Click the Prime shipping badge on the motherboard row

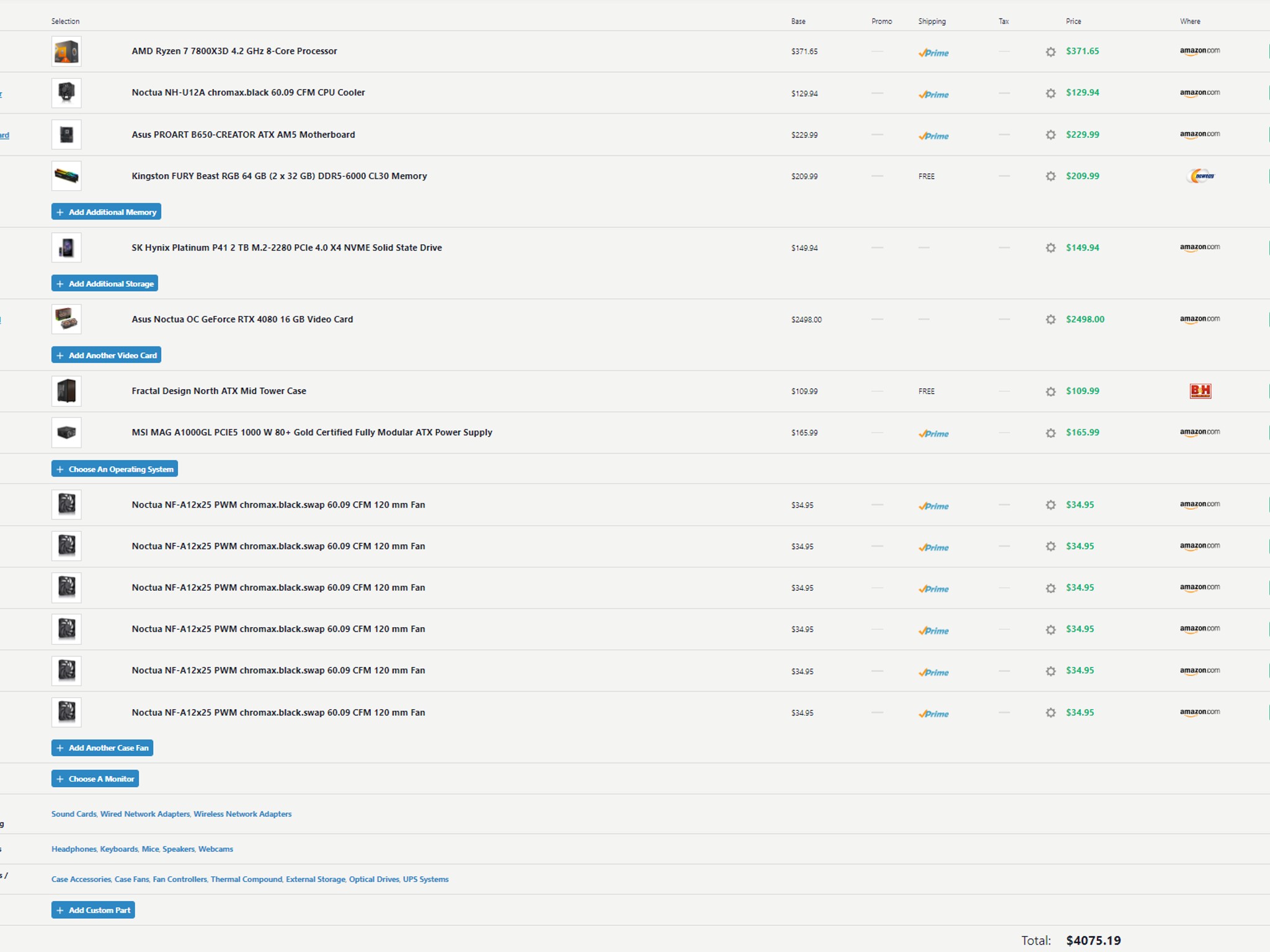point(933,136)
